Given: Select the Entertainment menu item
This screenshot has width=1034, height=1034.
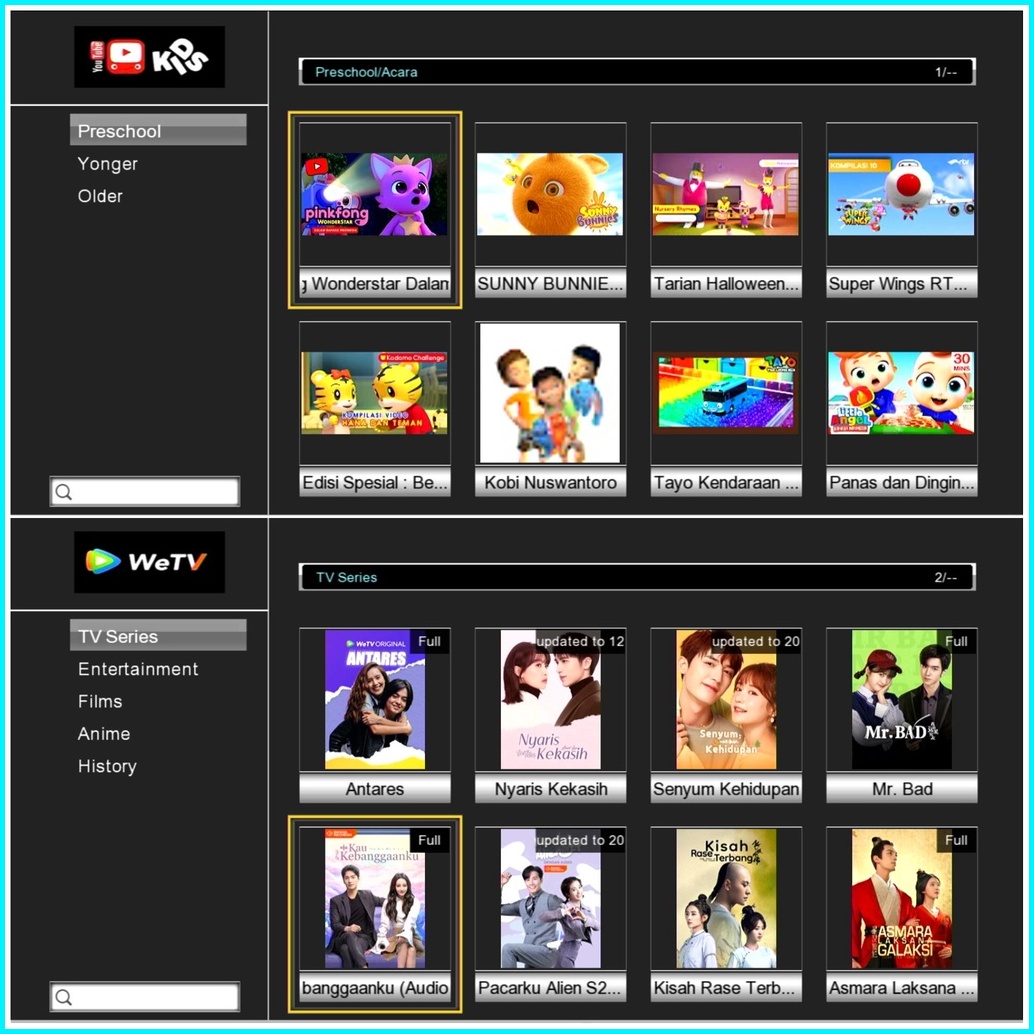Looking at the screenshot, I should (x=138, y=669).
